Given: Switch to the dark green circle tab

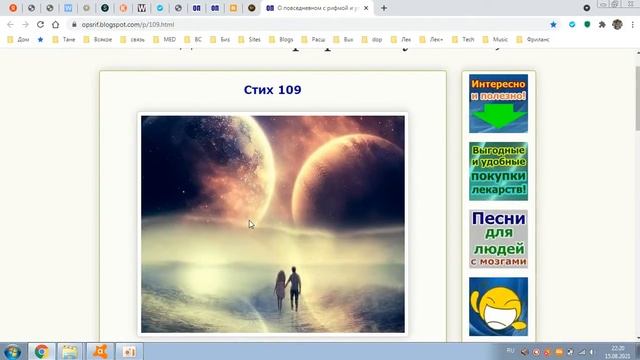Looking at the screenshot, I should click(x=105, y=8).
